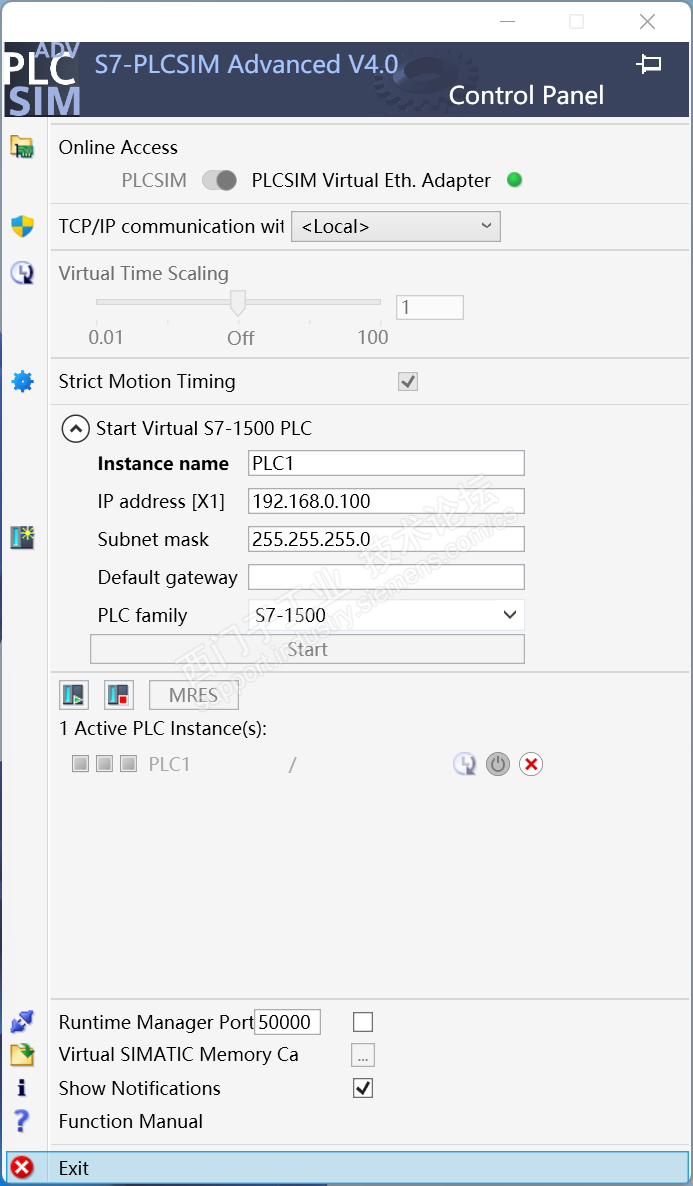Click the Runtime Manager Port 50000 field
This screenshot has width=693, height=1186.
[x=287, y=1023]
